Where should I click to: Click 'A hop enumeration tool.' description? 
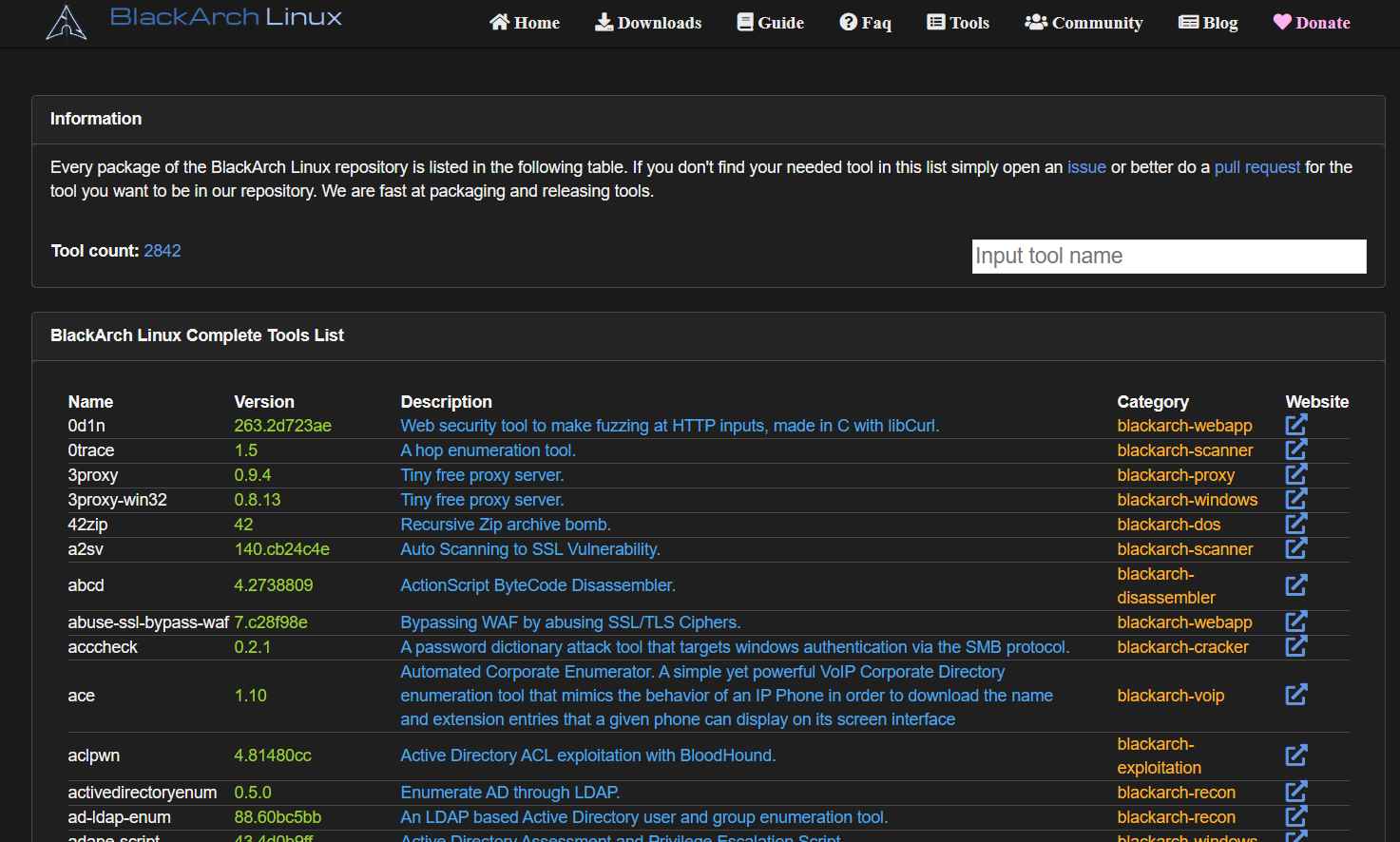[x=488, y=450]
